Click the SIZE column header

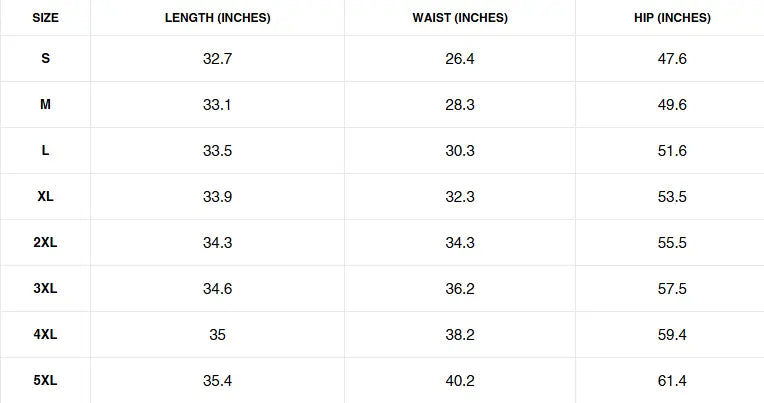pyautogui.click(x=45, y=18)
